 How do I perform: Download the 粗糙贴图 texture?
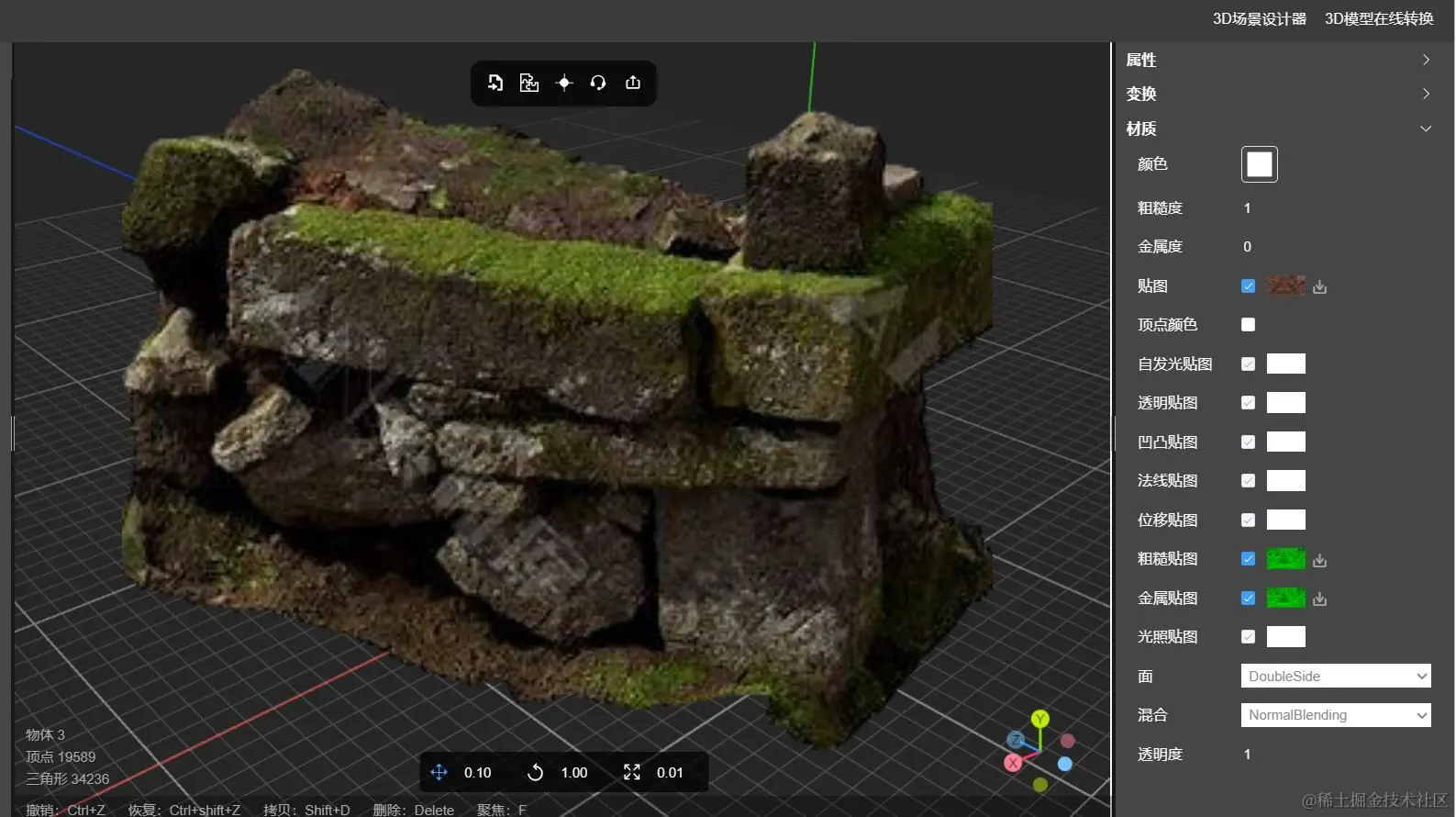(1320, 560)
